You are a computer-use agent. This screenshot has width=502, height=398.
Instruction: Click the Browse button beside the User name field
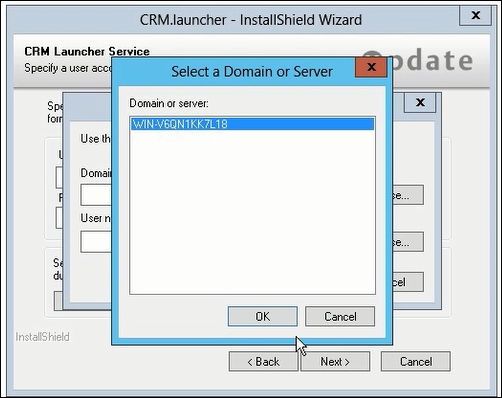408,242
